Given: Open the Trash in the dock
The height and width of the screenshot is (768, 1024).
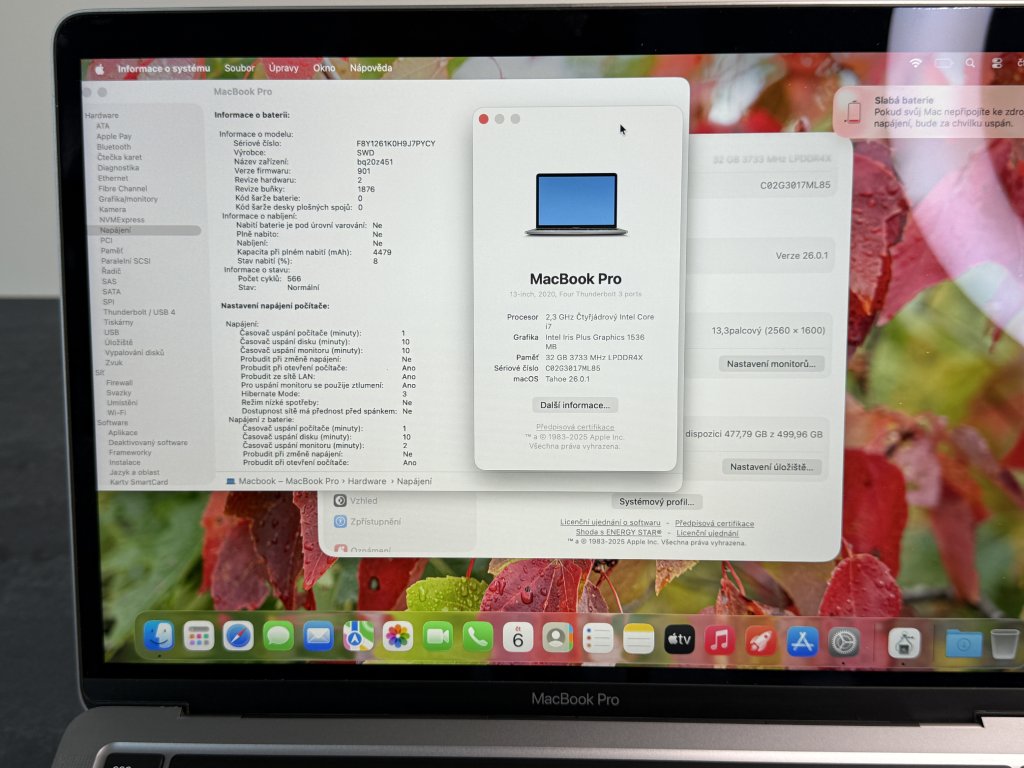Looking at the screenshot, I should [x=1004, y=644].
